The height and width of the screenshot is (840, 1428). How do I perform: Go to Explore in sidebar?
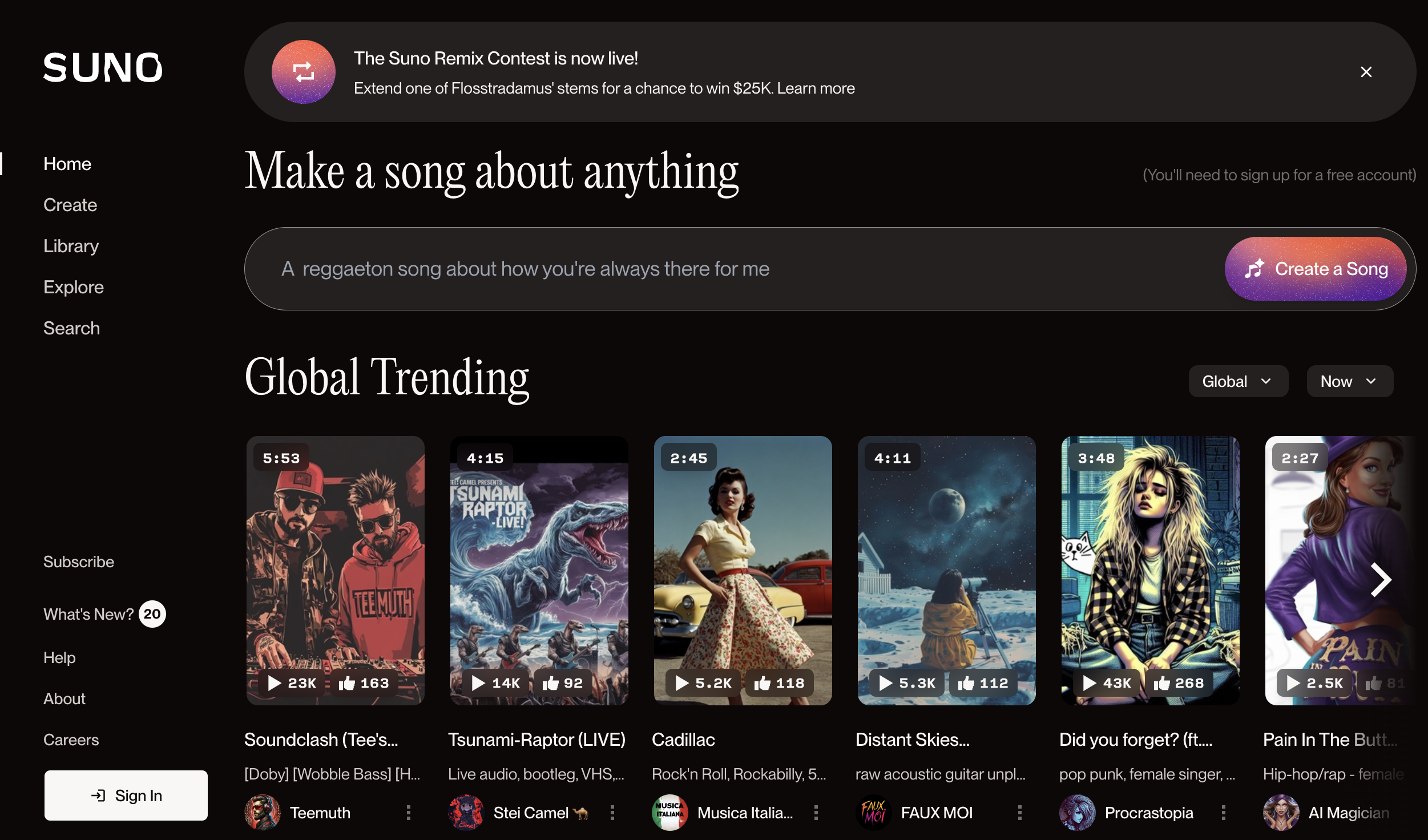pos(74,287)
